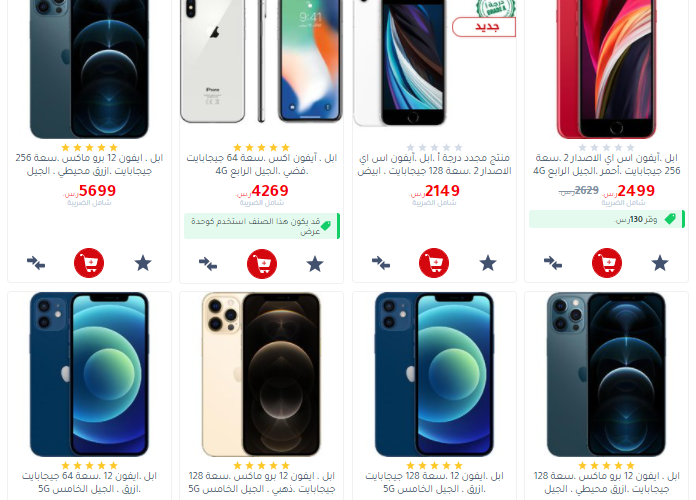Click the five-star rating of silver iPhone X
The height and width of the screenshot is (500, 696).
(261, 147)
